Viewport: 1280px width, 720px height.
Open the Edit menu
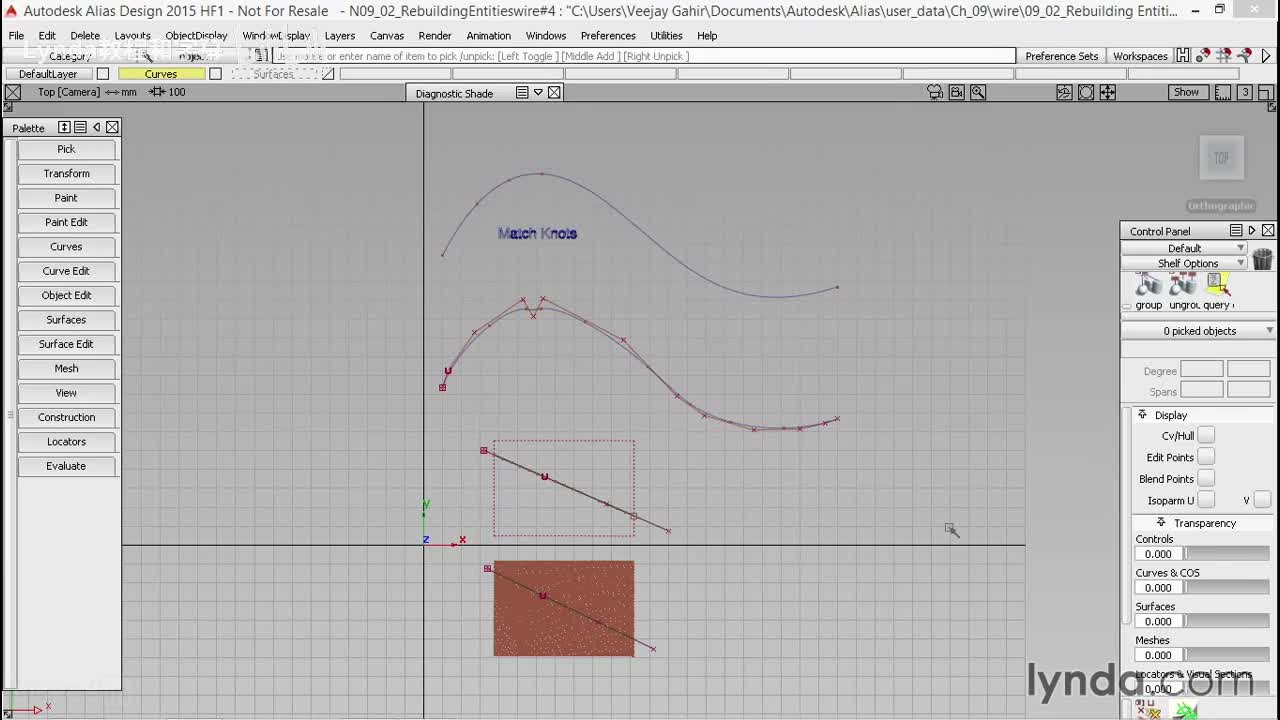point(47,35)
